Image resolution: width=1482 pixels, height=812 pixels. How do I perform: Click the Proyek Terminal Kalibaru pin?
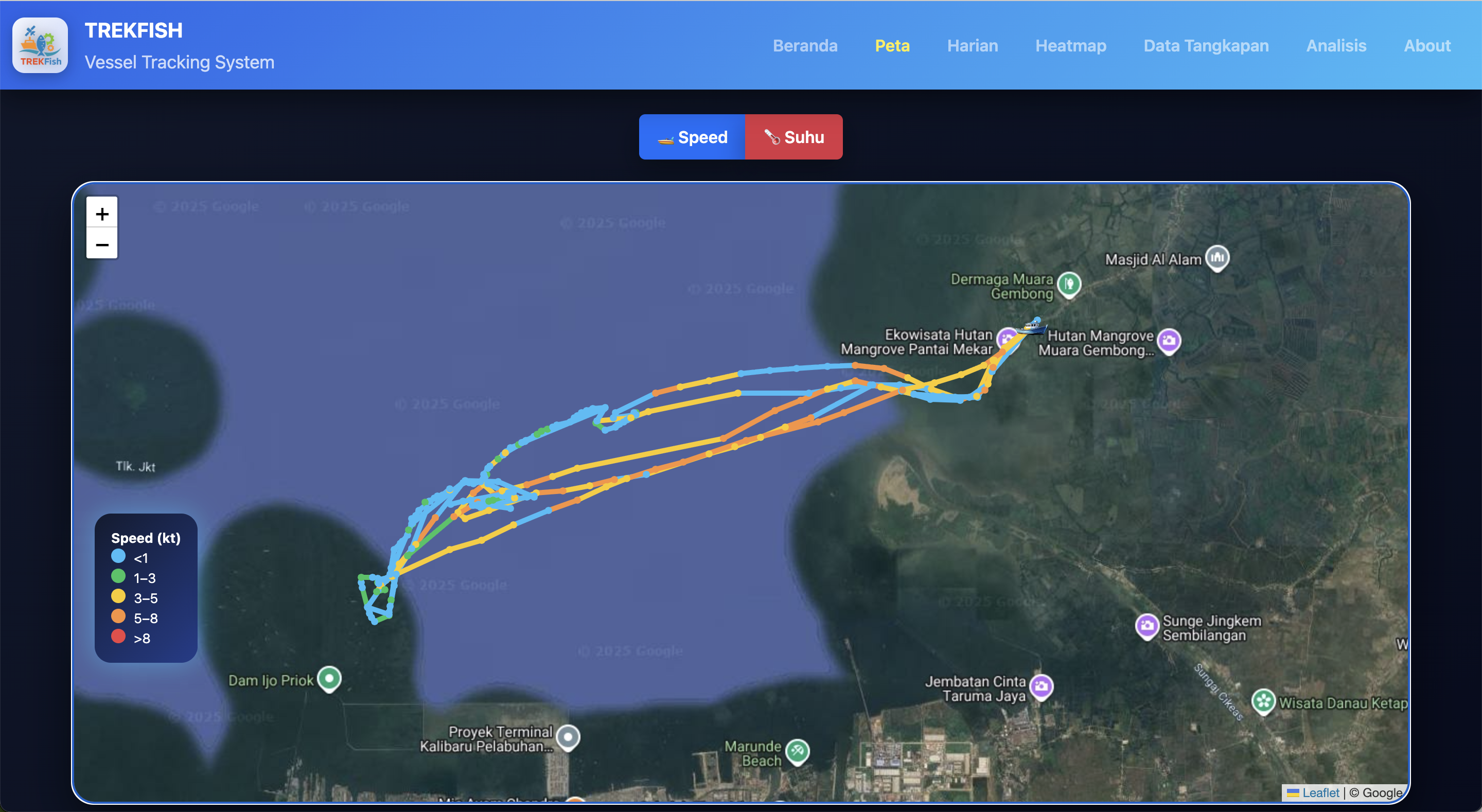point(569,736)
